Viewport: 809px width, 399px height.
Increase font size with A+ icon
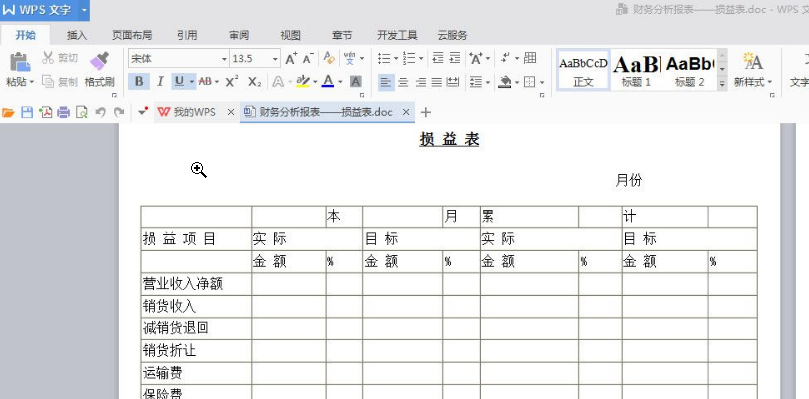[x=291, y=58]
